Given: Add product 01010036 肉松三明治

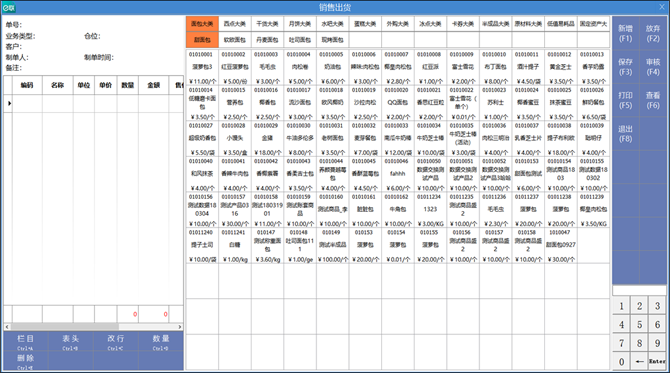Looking at the screenshot, I should pyautogui.click(x=495, y=138).
